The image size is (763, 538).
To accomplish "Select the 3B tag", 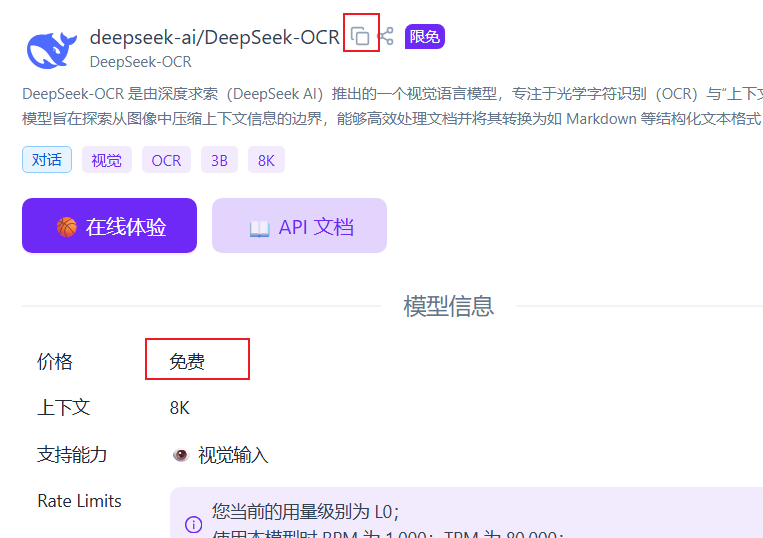I will click(x=219, y=160).
